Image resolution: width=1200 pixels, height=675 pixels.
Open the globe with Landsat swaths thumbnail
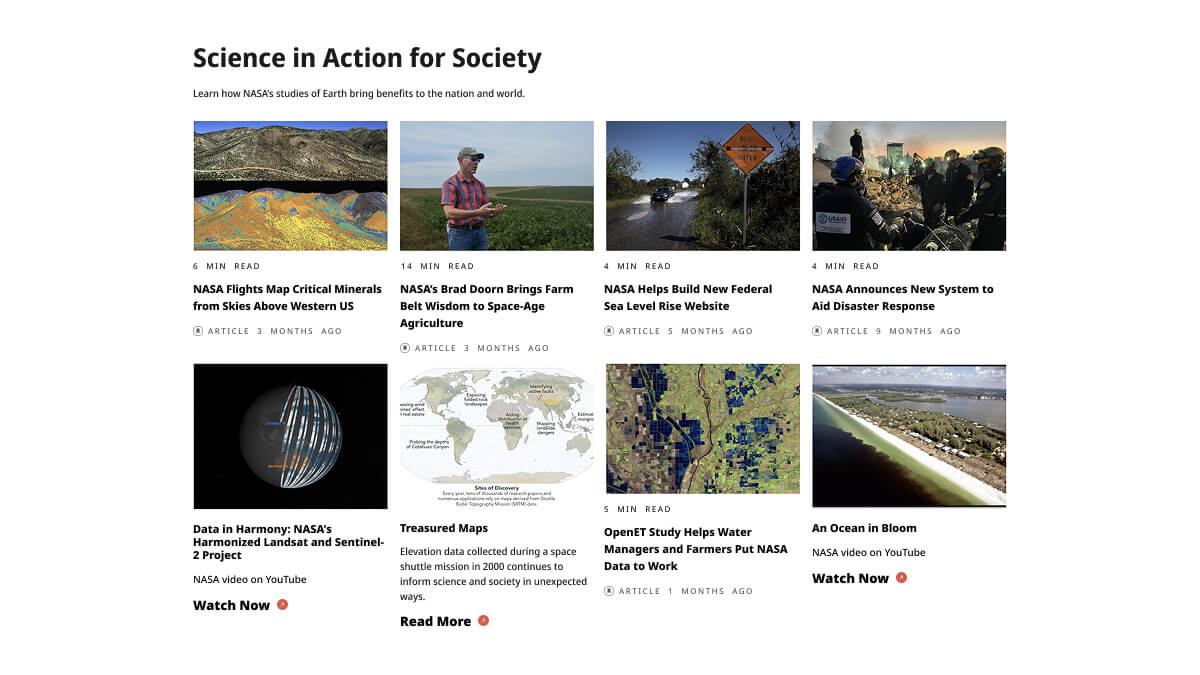(x=290, y=437)
